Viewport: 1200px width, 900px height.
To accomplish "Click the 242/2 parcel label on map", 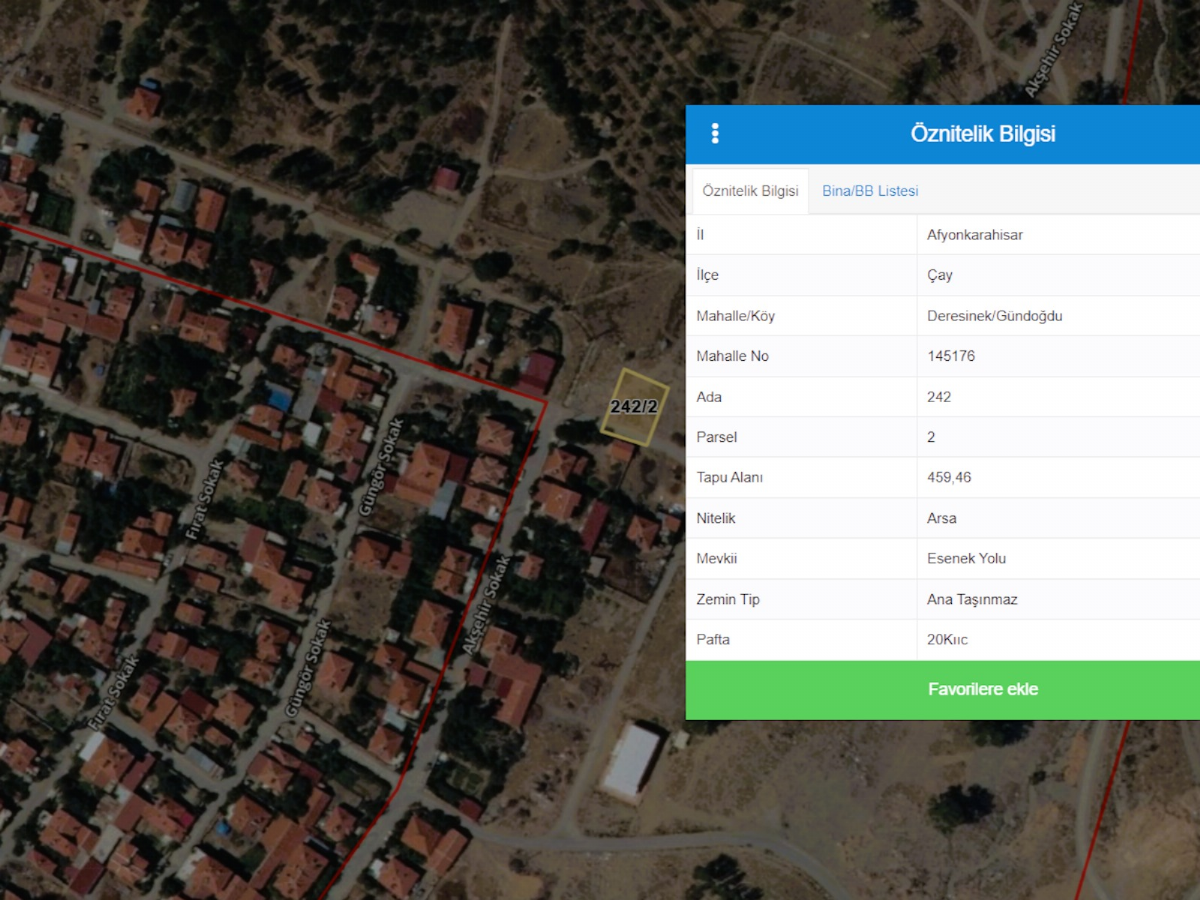I will pyautogui.click(x=634, y=407).
